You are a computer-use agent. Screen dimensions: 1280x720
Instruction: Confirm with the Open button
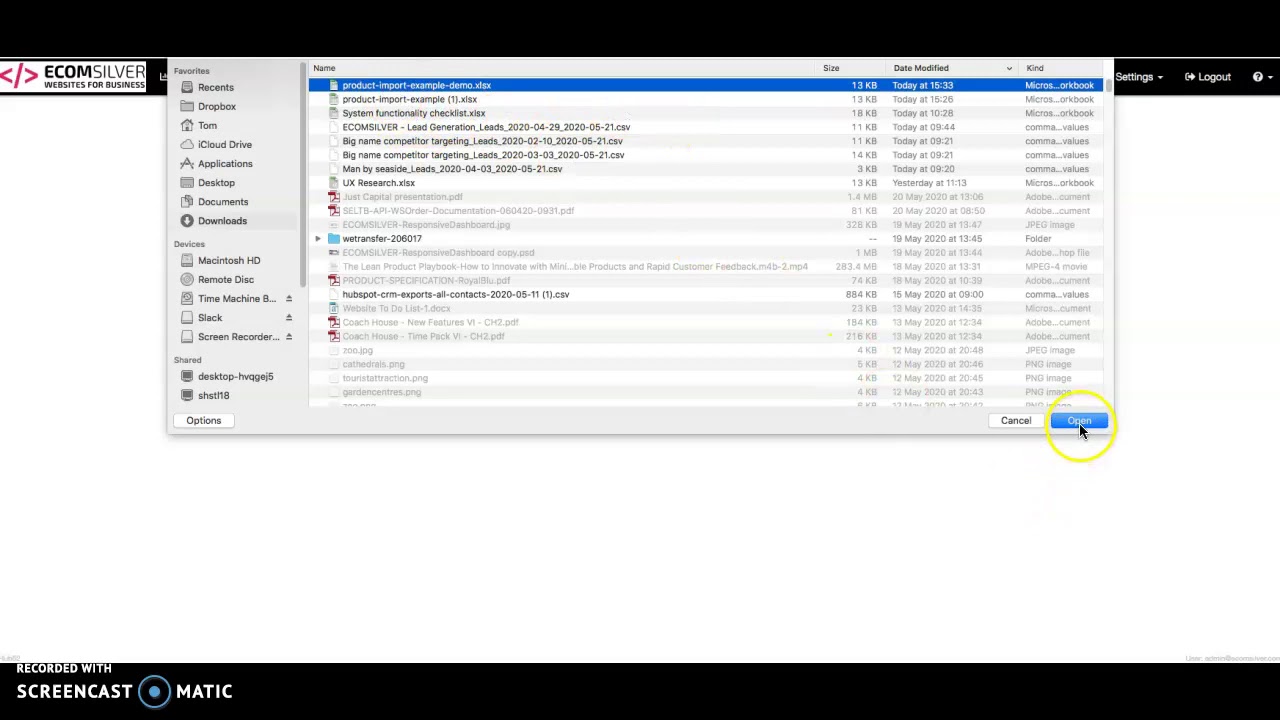[x=1078, y=420]
